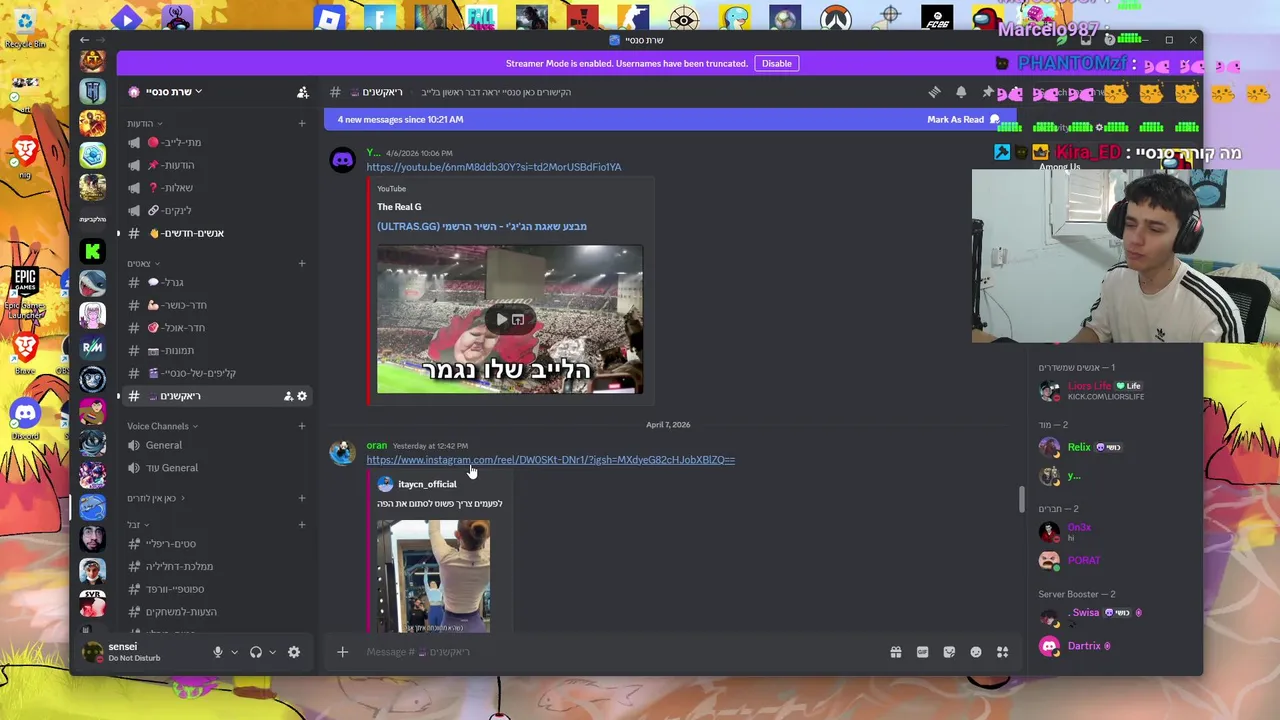Toggle deafen with the headphones icon
The width and height of the screenshot is (1280, 720).
(256, 652)
